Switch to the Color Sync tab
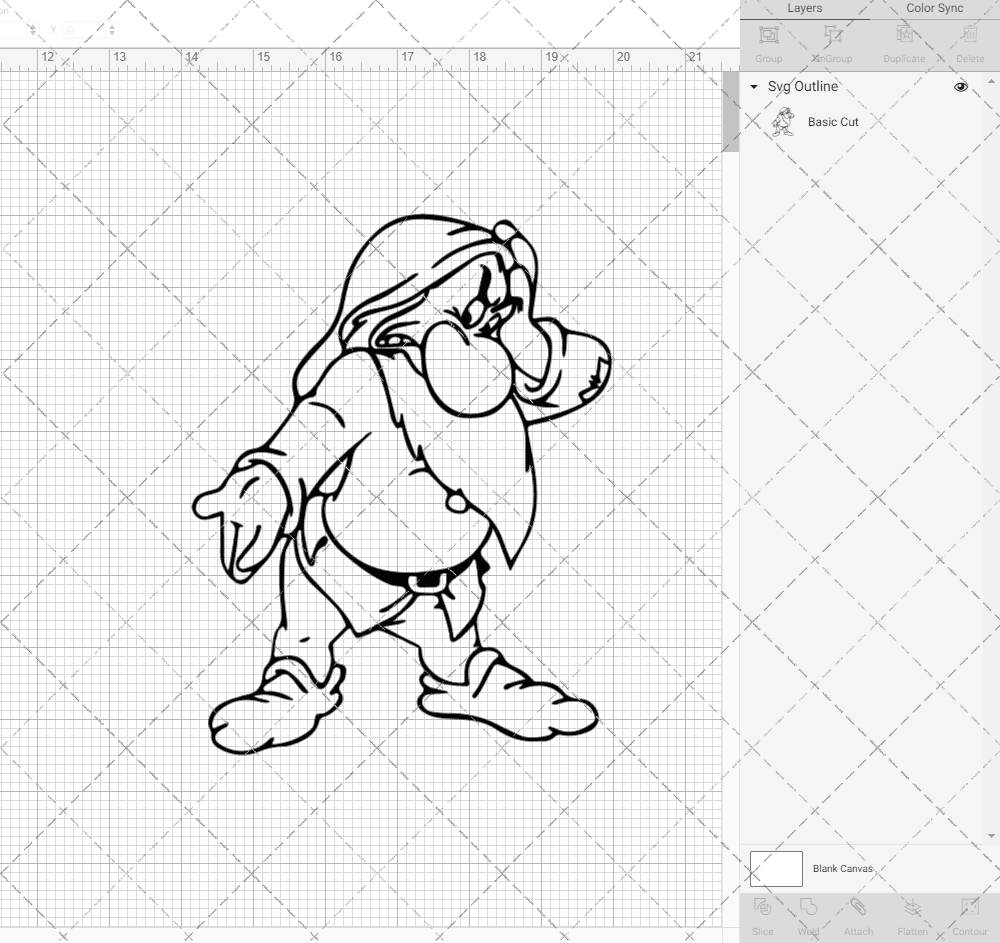Screen dimensions: 1000x943 point(934,8)
